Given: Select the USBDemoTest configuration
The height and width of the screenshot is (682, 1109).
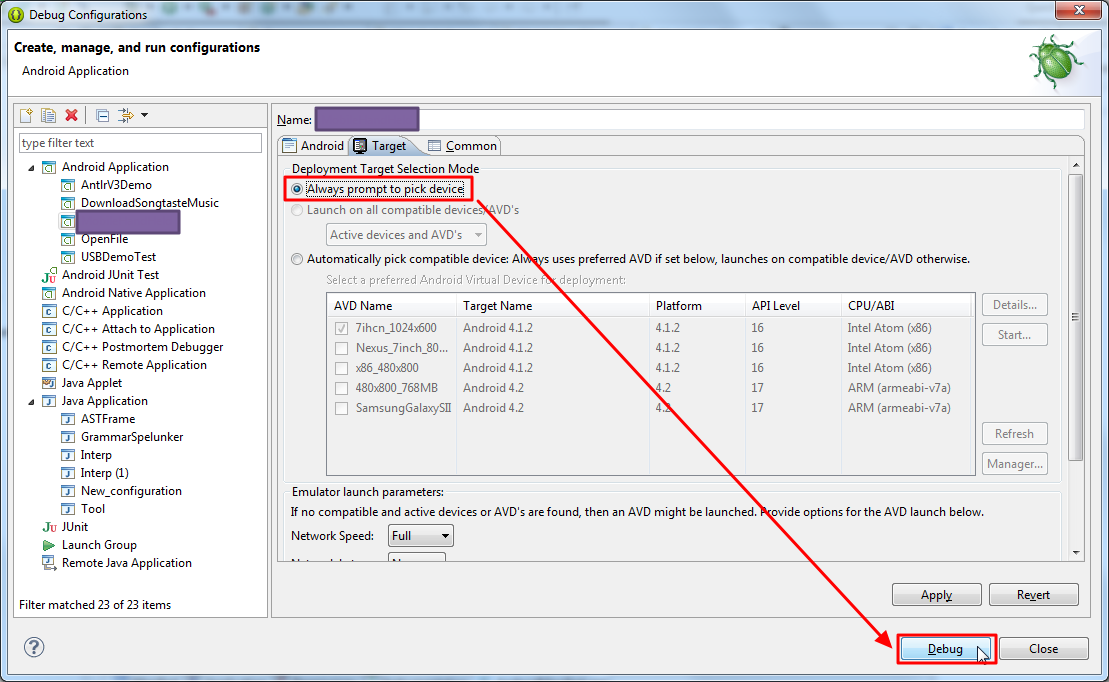Looking at the screenshot, I should tap(118, 257).
